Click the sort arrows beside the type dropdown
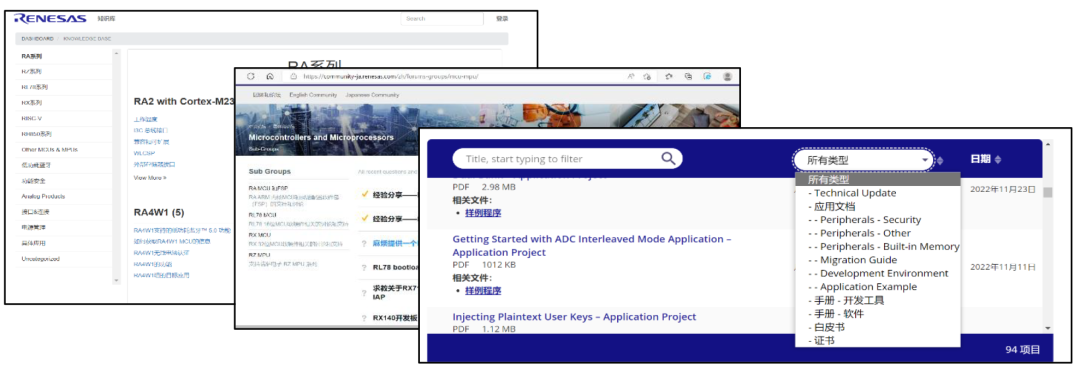The height and width of the screenshot is (373, 1080). click(941, 161)
